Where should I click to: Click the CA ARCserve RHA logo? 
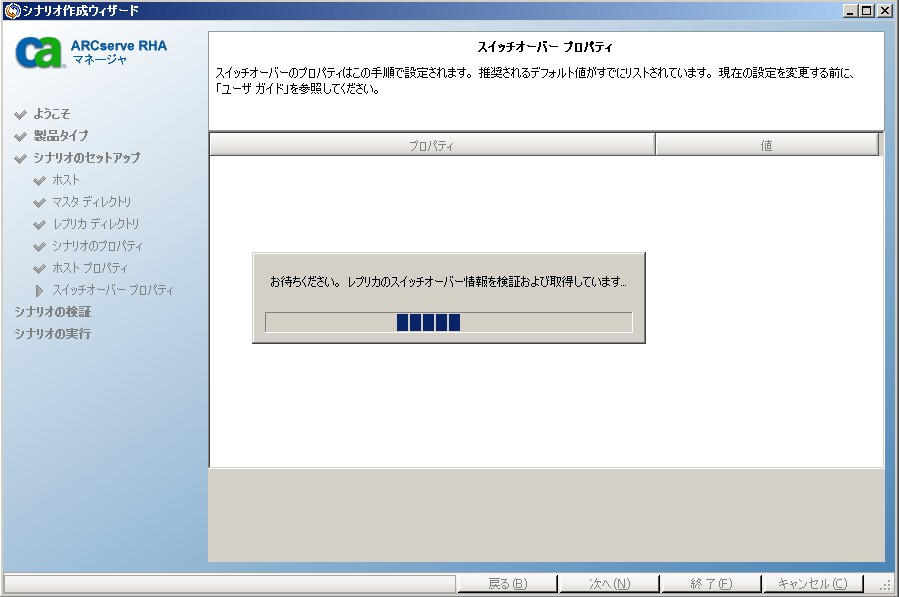coord(39,52)
